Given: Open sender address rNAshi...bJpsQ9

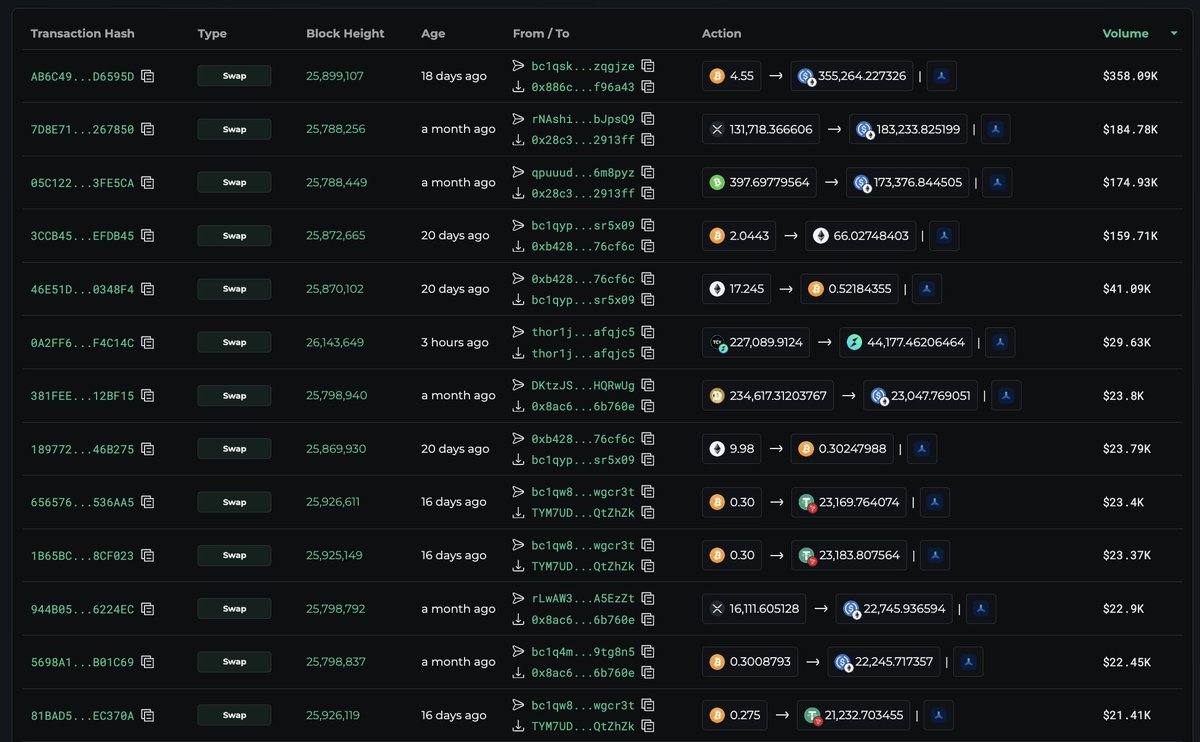Looking at the screenshot, I should coord(583,119).
